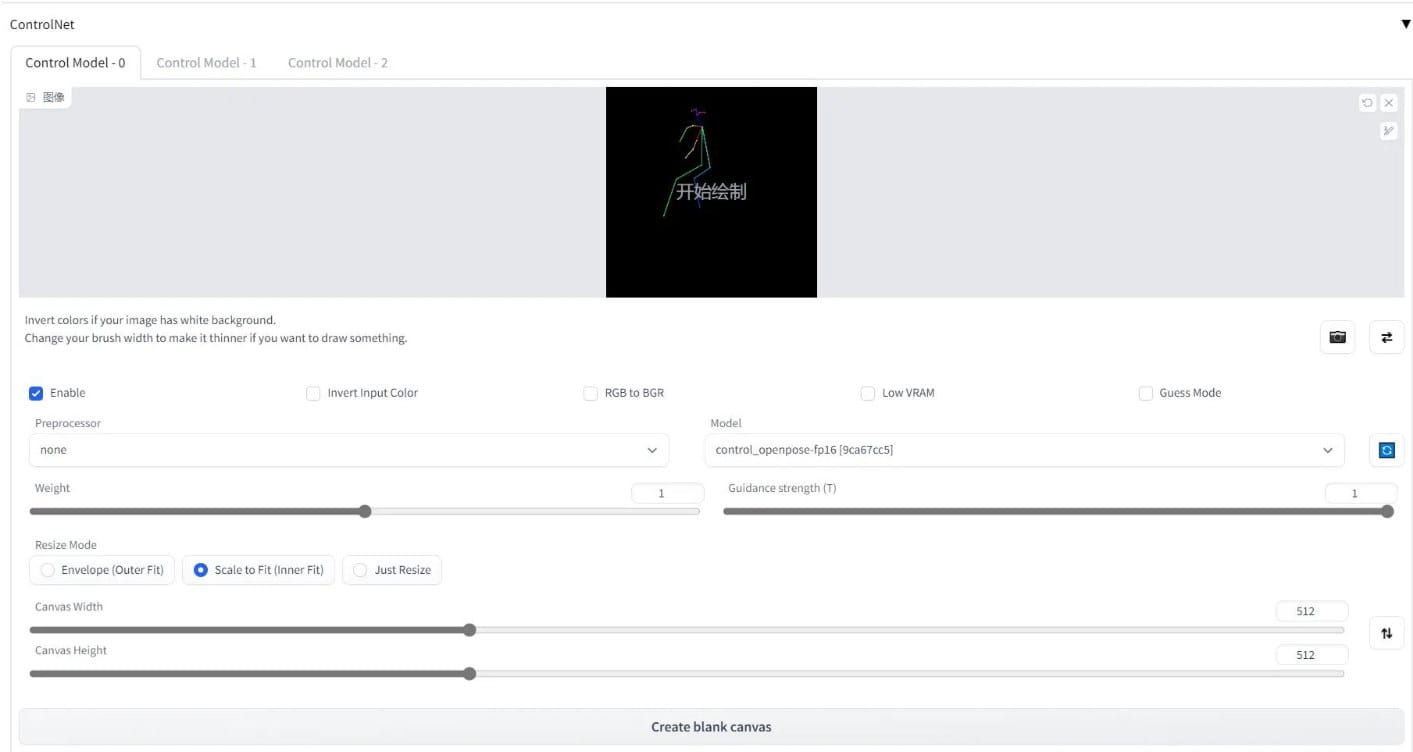
Task: Select Envelope (Outer Fit) resize mode
Action: (102, 570)
